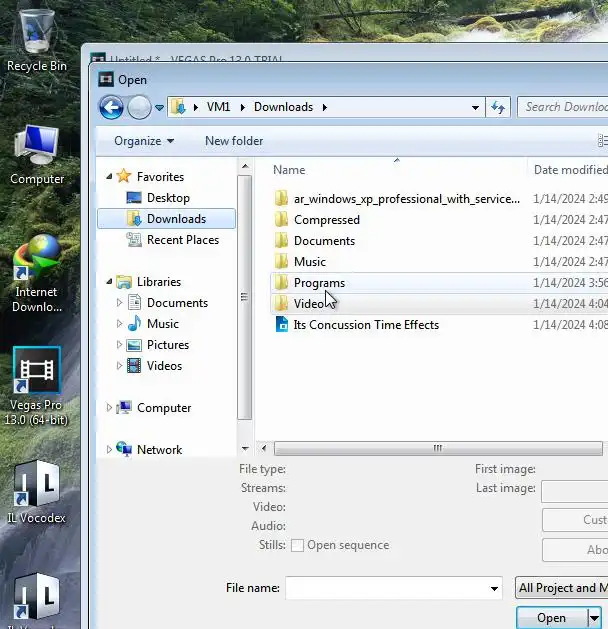Click Downloads in the address breadcrumb

click(x=283, y=107)
